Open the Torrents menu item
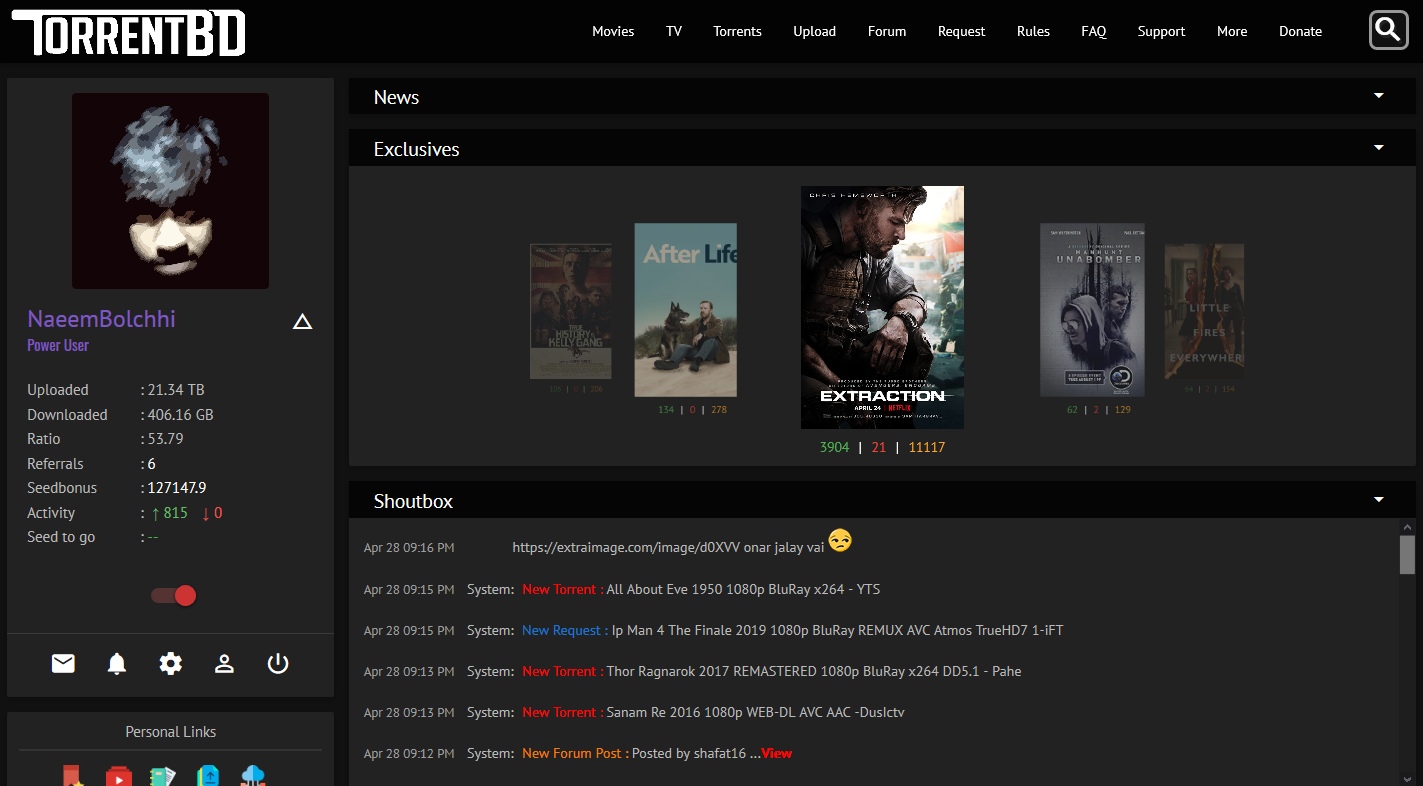The image size is (1423, 786). coord(737,31)
